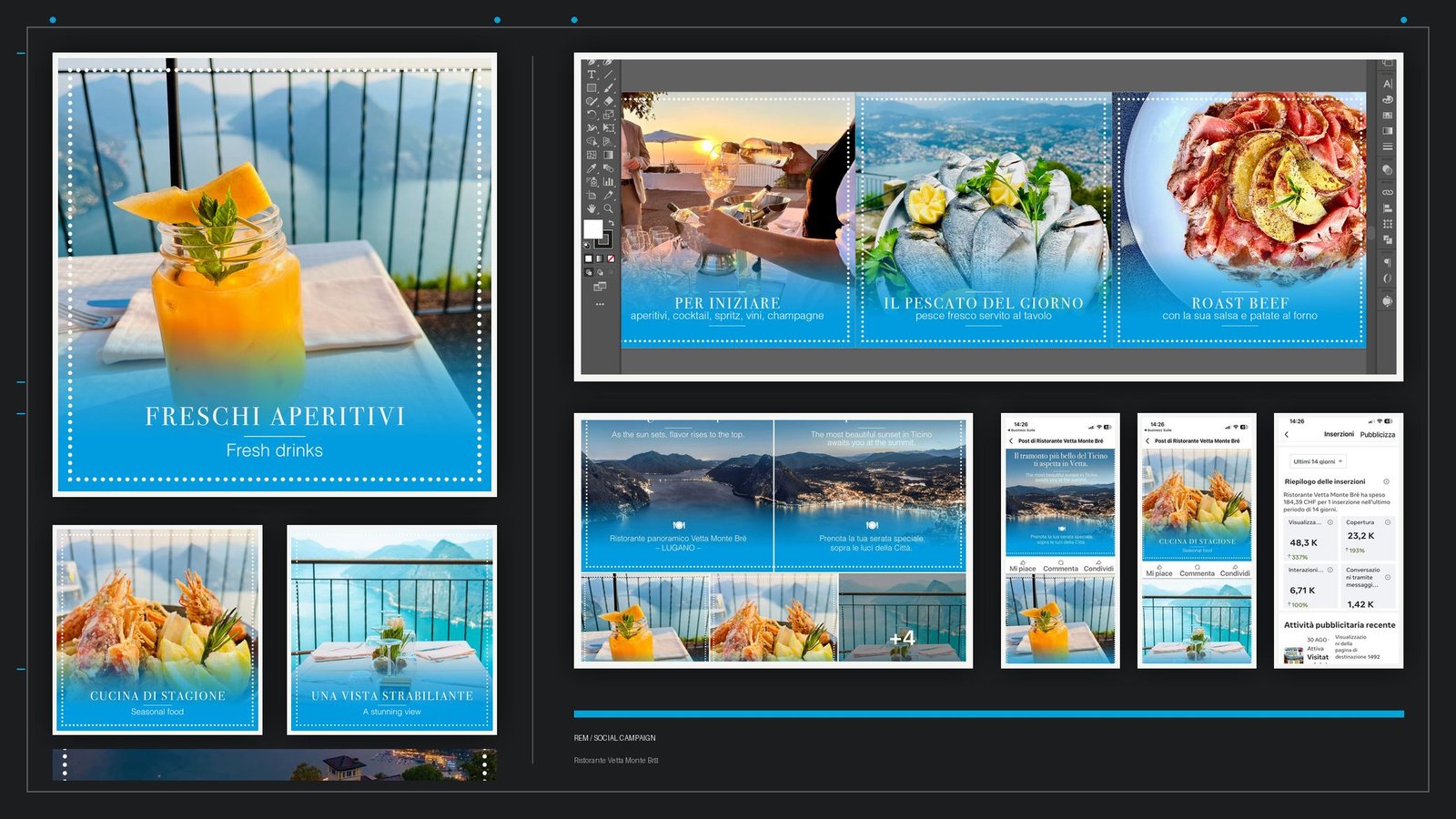Image resolution: width=1456 pixels, height=819 pixels.
Task: Tap Mi piace under the tramonto post
Action: [x=1023, y=566]
